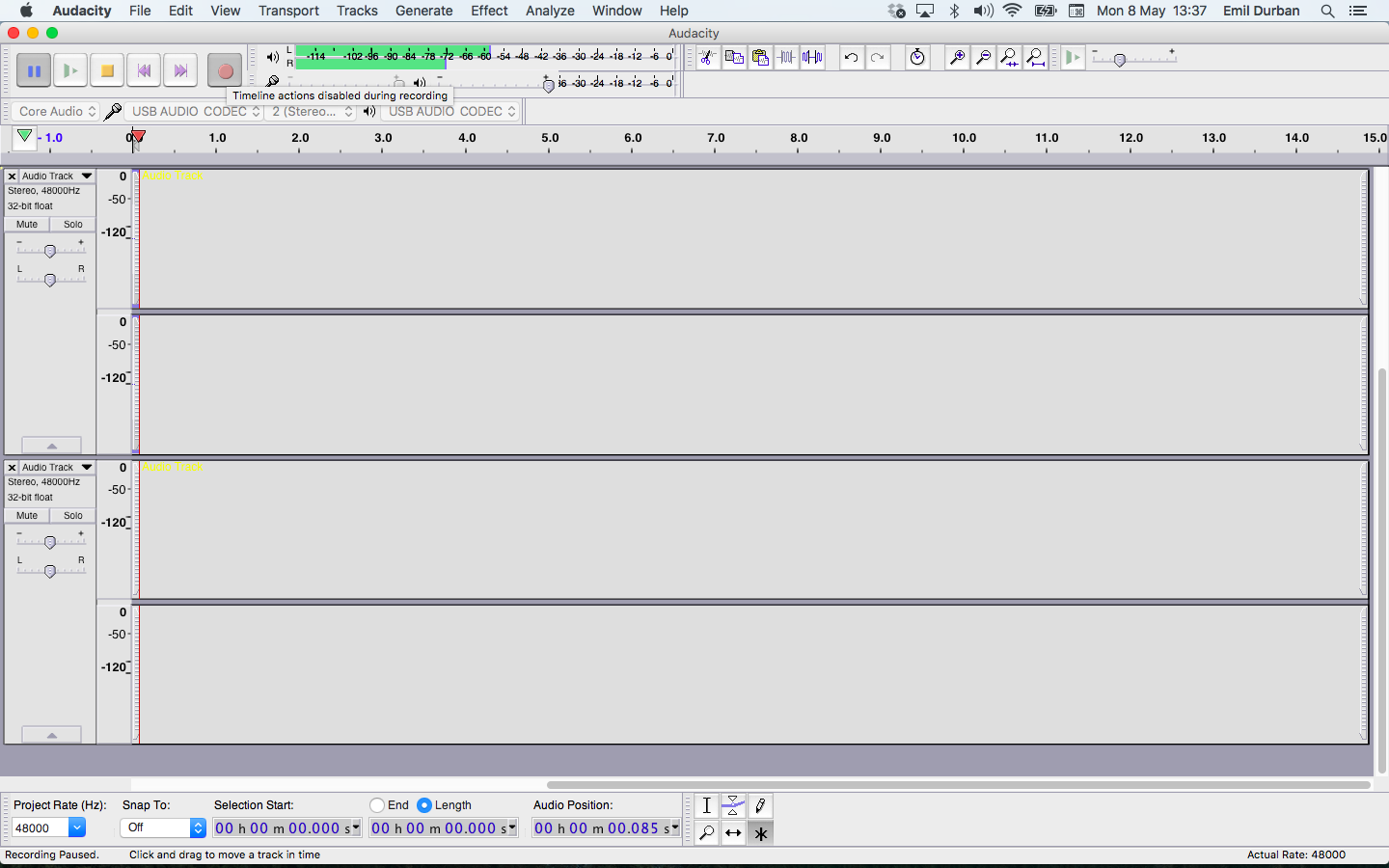Close the first Audio Track with X
The height and width of the screenshot is (868, 1389).
pyautogui.click(x=12, y=176)
